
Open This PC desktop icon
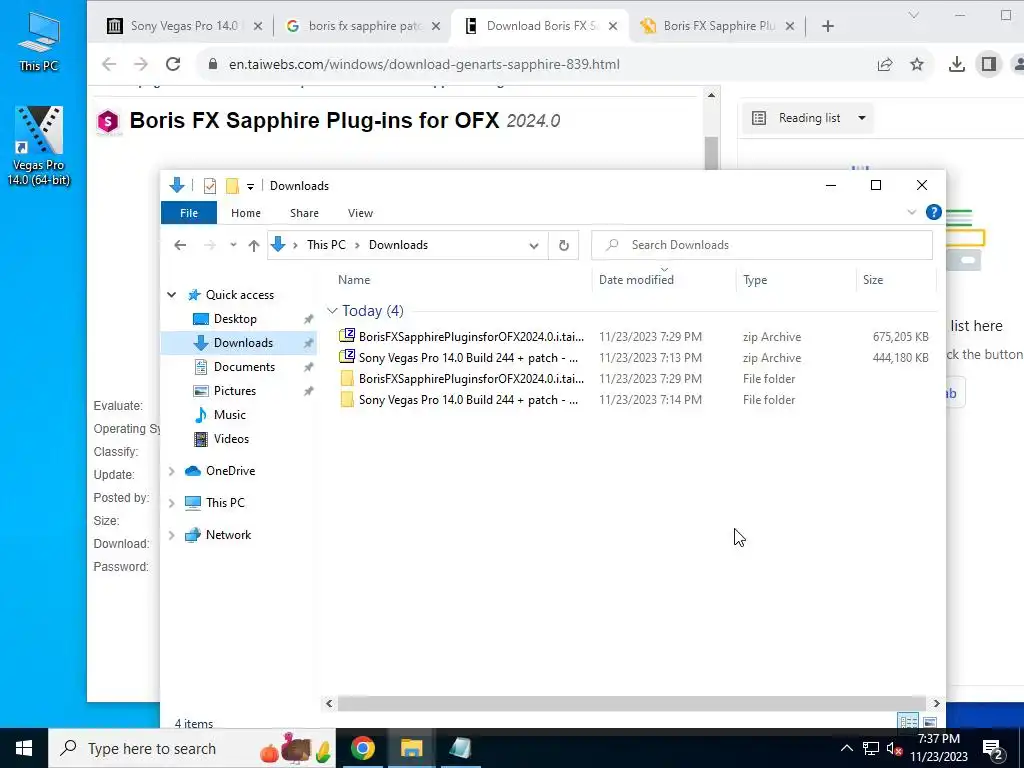(39, 40)
